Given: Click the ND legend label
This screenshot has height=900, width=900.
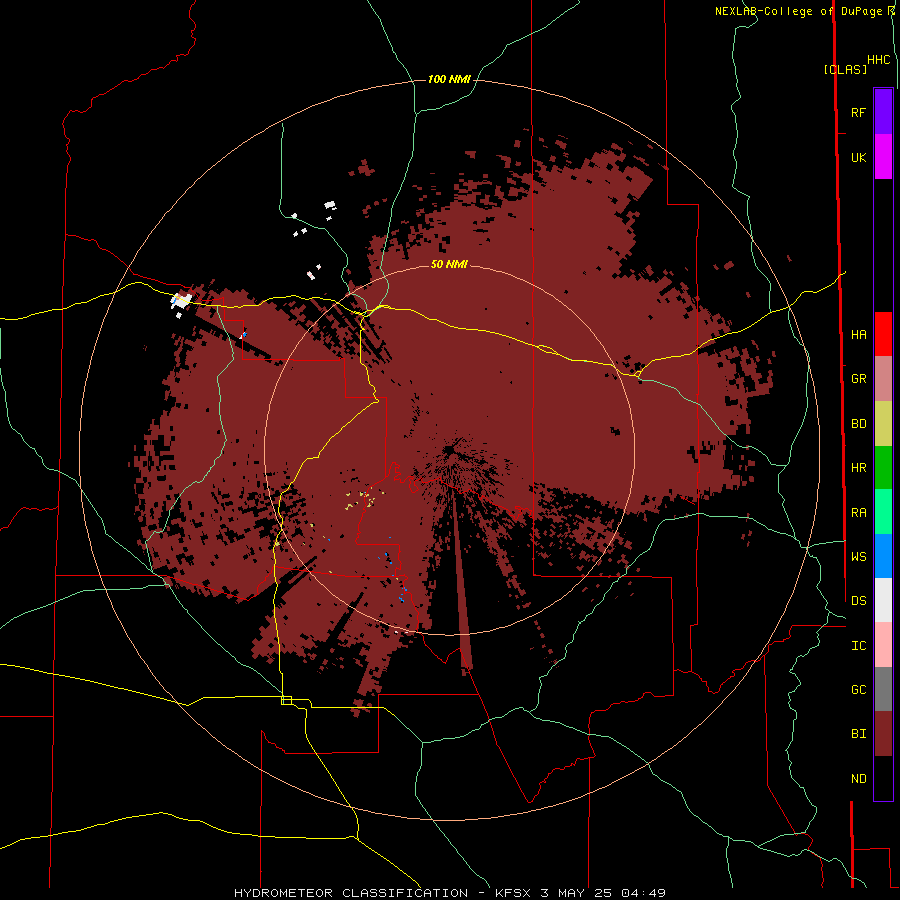Looking at the screenshot, I should click(x=858, y=779).
